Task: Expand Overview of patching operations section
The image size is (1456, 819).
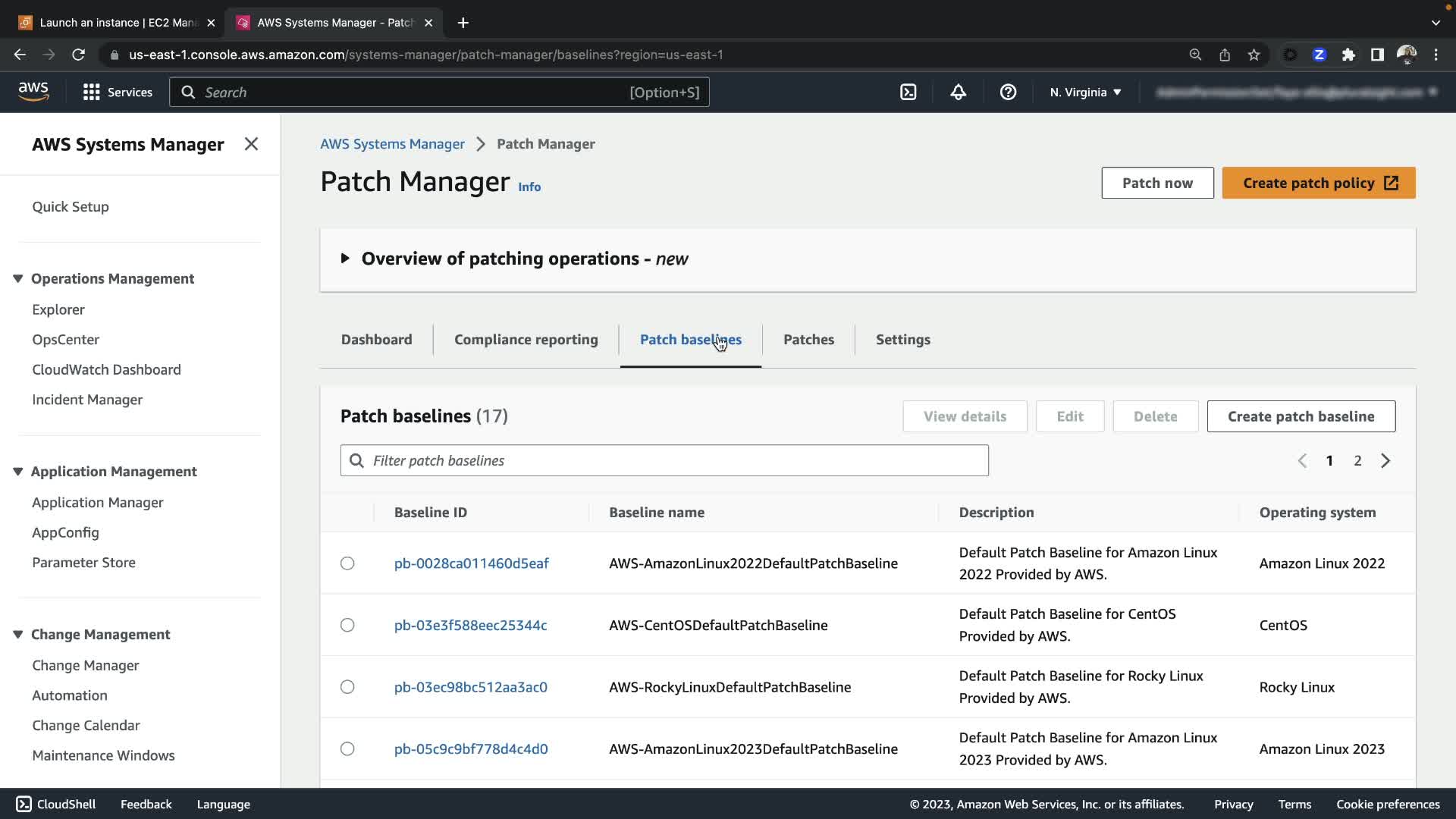Action: 345,259
